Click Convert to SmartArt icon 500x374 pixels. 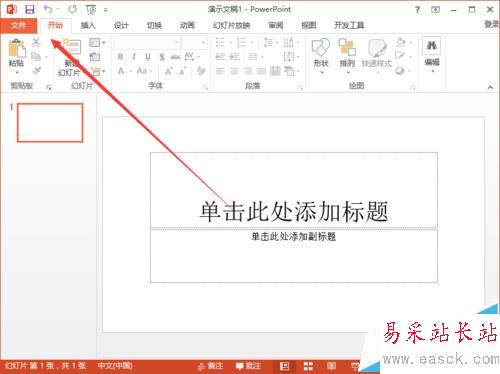point(289,71)
